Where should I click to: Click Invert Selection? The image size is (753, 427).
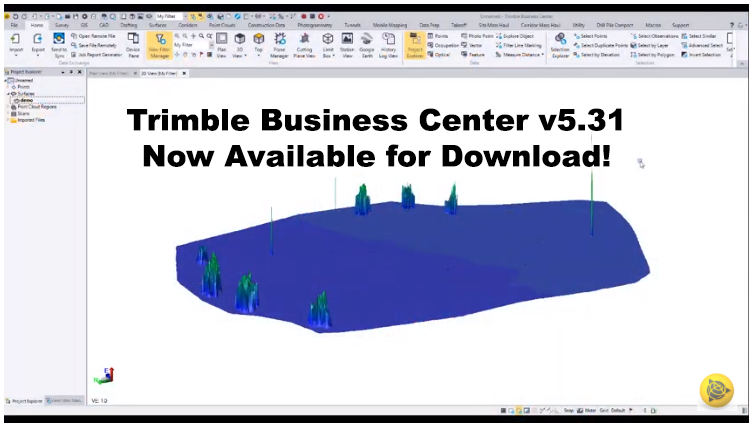coord(701,55)
